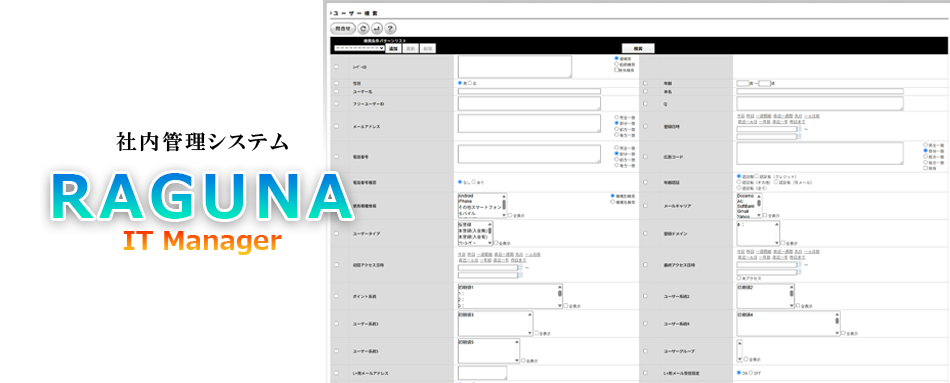This screenshot has height=383, width=950.
Task: Tick the row checkbox for 性別
Action: pos(337,83)
